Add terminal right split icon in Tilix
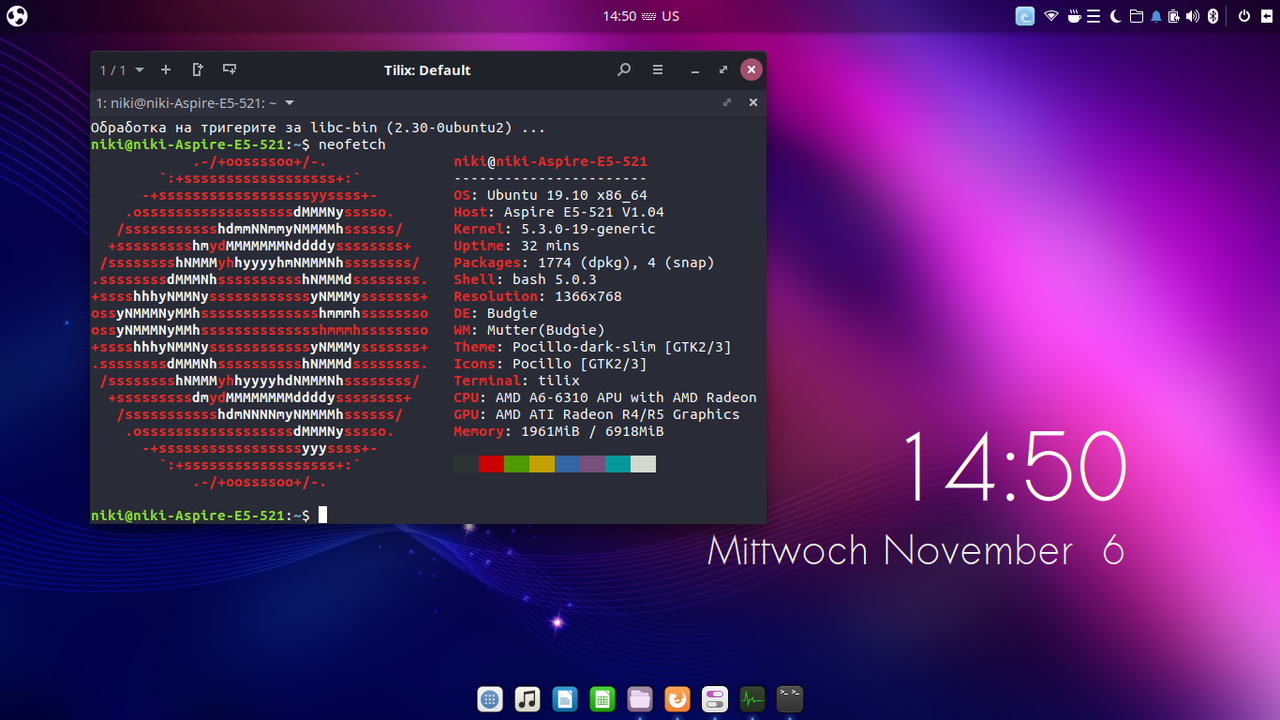The width and height of the screenshot is (1280, 720). point(198,70)
